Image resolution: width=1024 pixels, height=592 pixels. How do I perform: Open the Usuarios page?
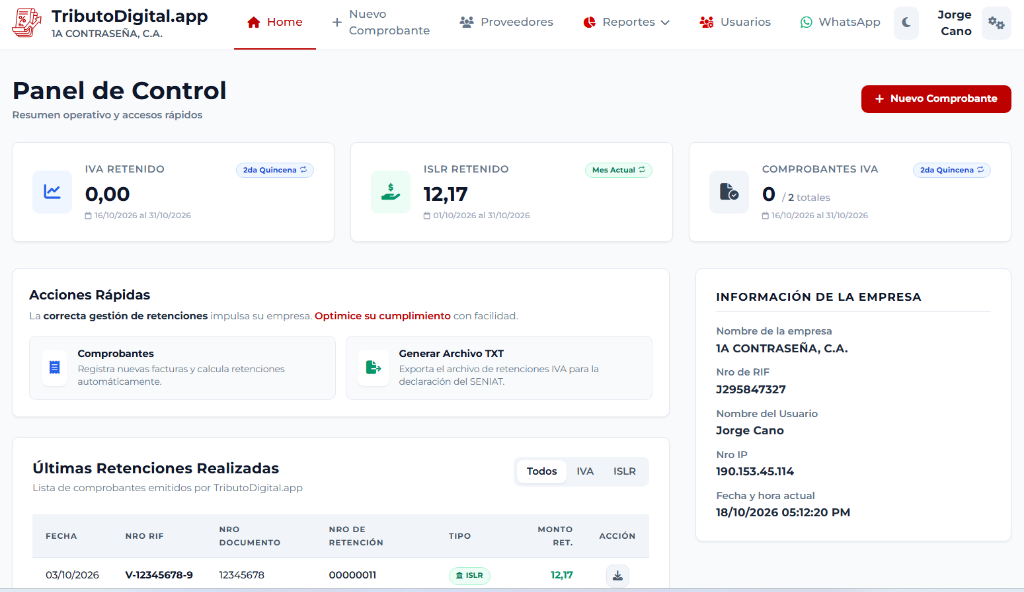(x=735, y=22)
